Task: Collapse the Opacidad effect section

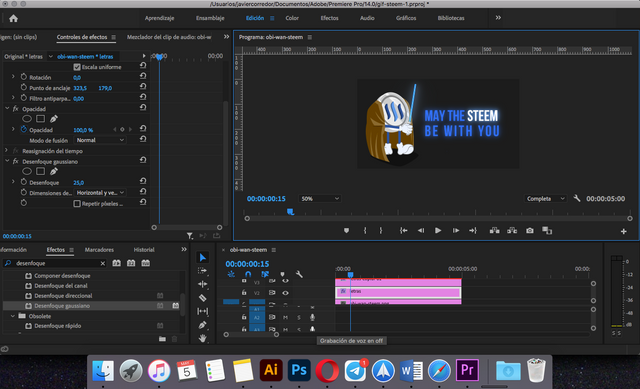Action: [x=7, y=109]
